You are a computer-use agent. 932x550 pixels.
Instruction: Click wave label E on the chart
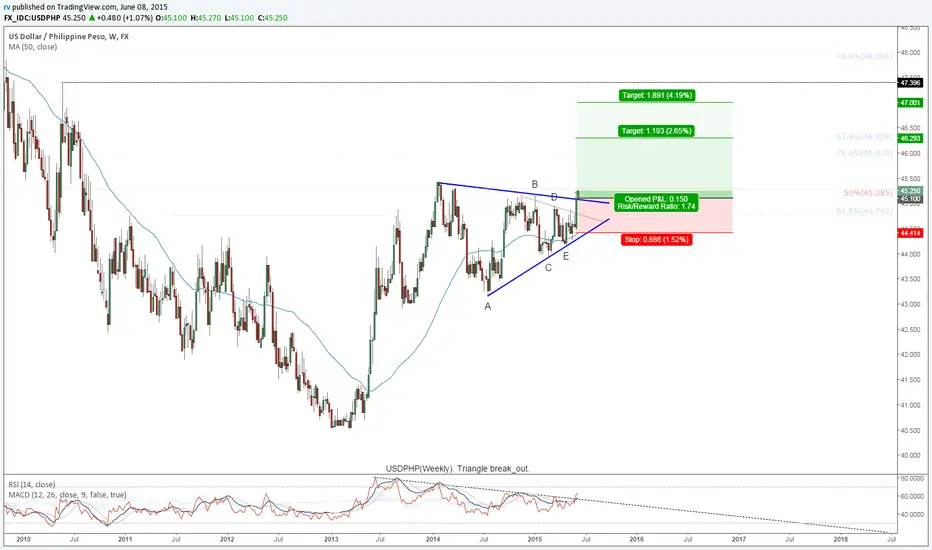tap(566, 256)
